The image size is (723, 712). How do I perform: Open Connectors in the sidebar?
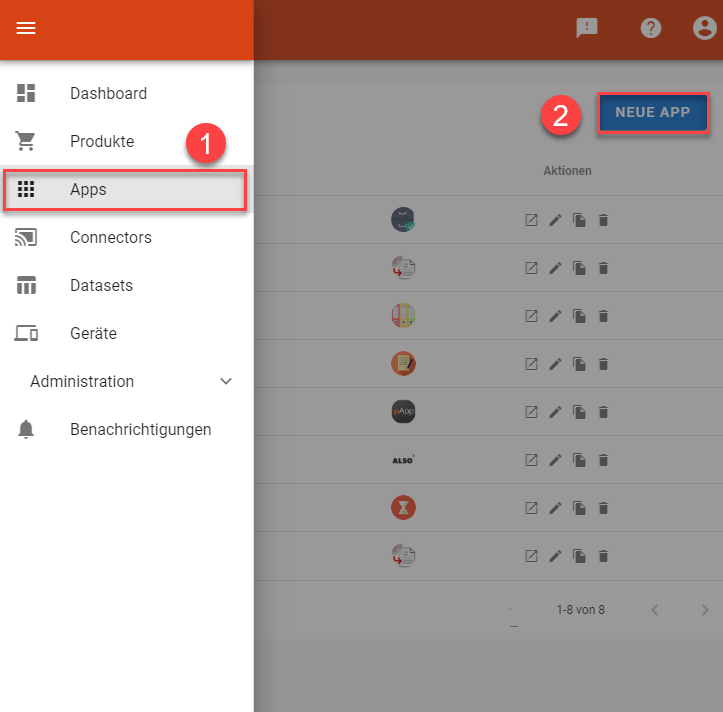[127, 237]
